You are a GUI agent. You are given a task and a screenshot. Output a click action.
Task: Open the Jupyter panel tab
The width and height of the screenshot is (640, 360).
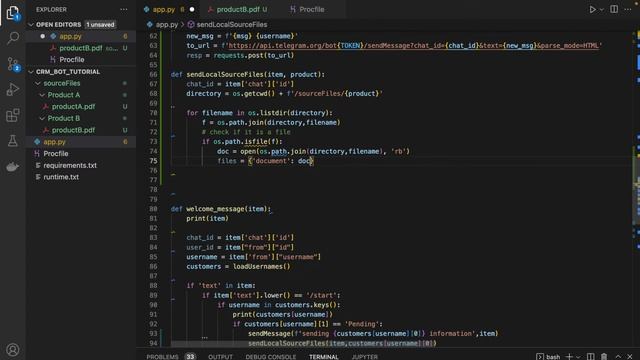click(364, 356)
